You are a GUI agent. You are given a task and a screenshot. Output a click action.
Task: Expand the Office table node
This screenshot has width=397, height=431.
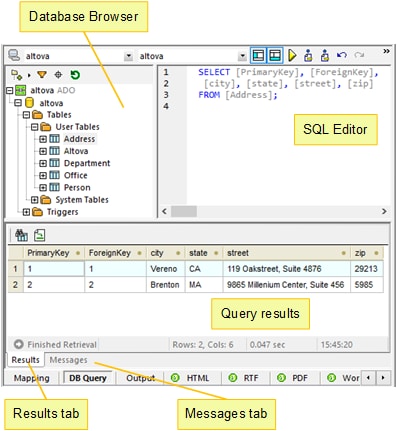coord(43,175)
